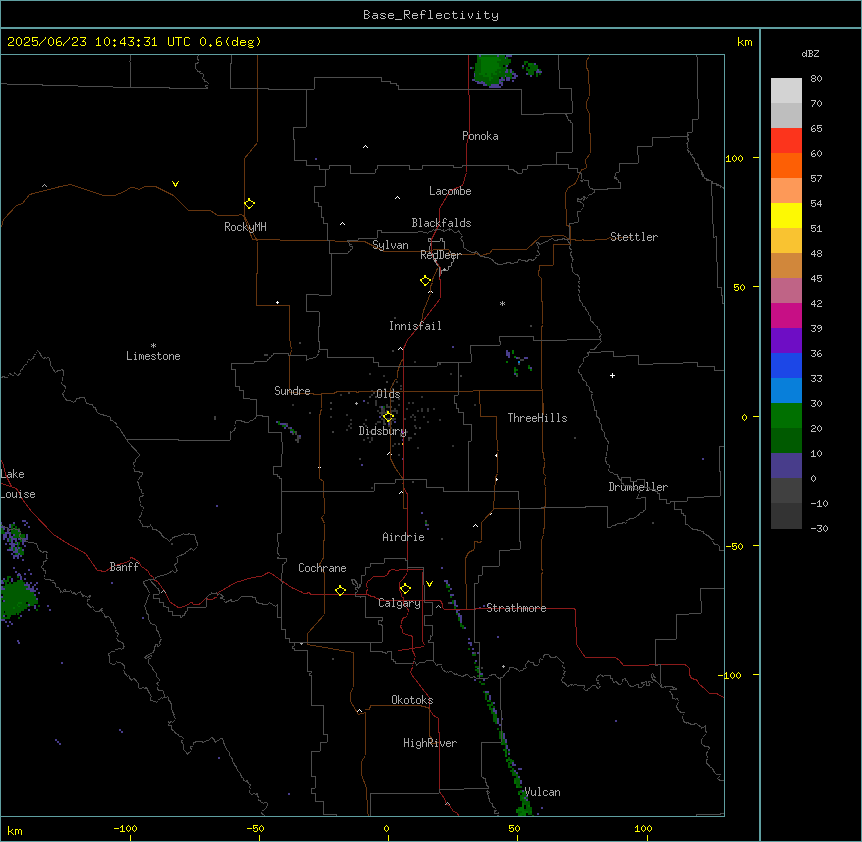Select the Vulcan label
Screen dimensions: 862x842
coord(542,792)
